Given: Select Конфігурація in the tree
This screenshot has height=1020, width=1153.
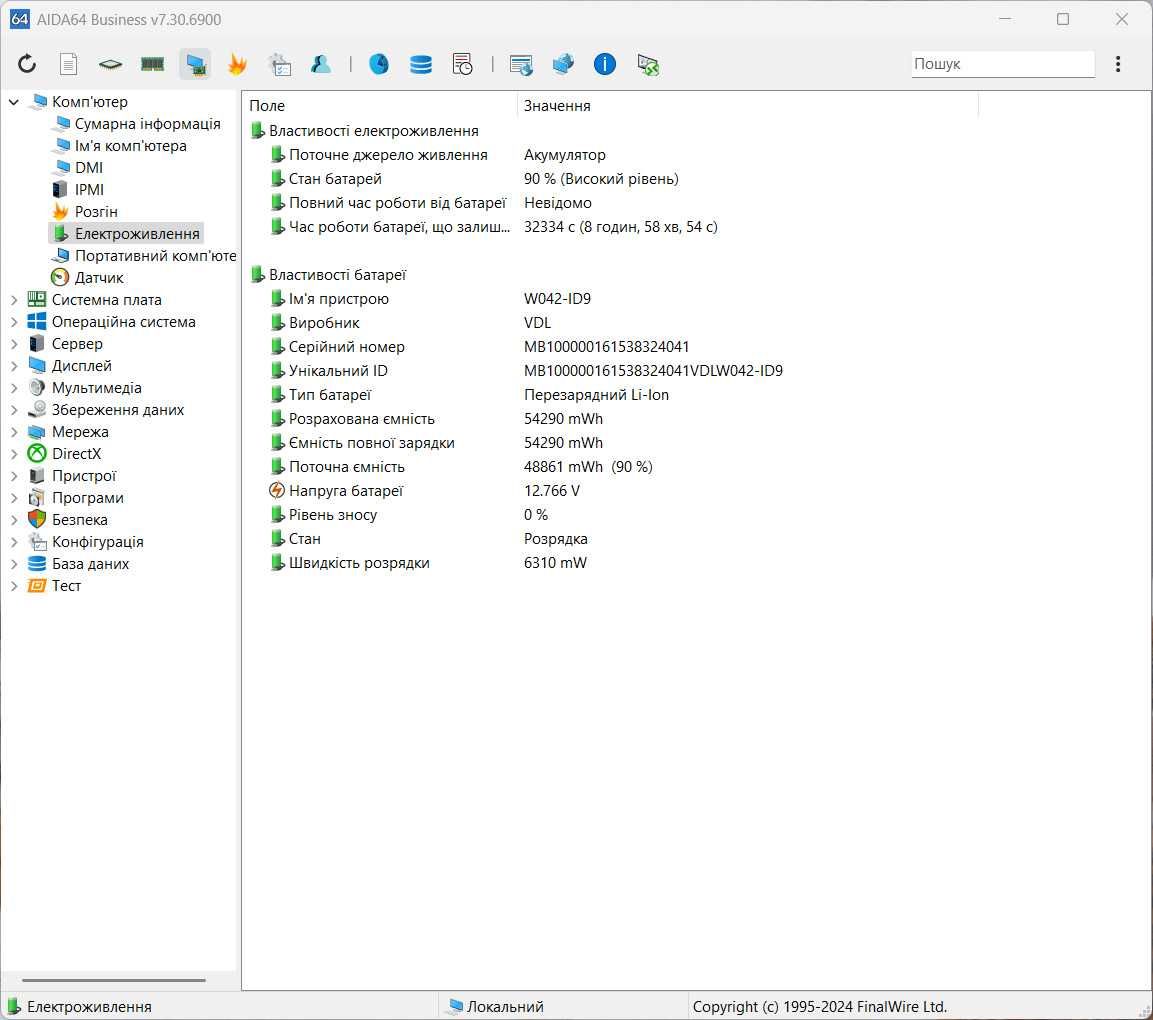Looking at the screenshot, I should [97, 542].
